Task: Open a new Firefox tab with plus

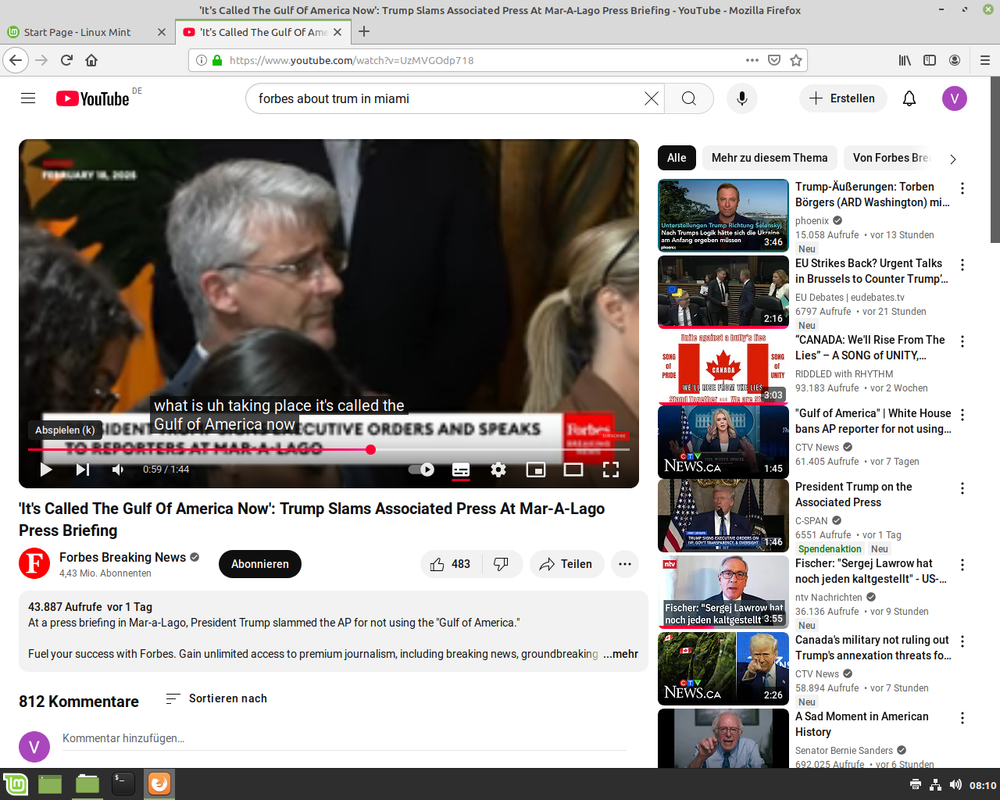Action: (364, 31)
